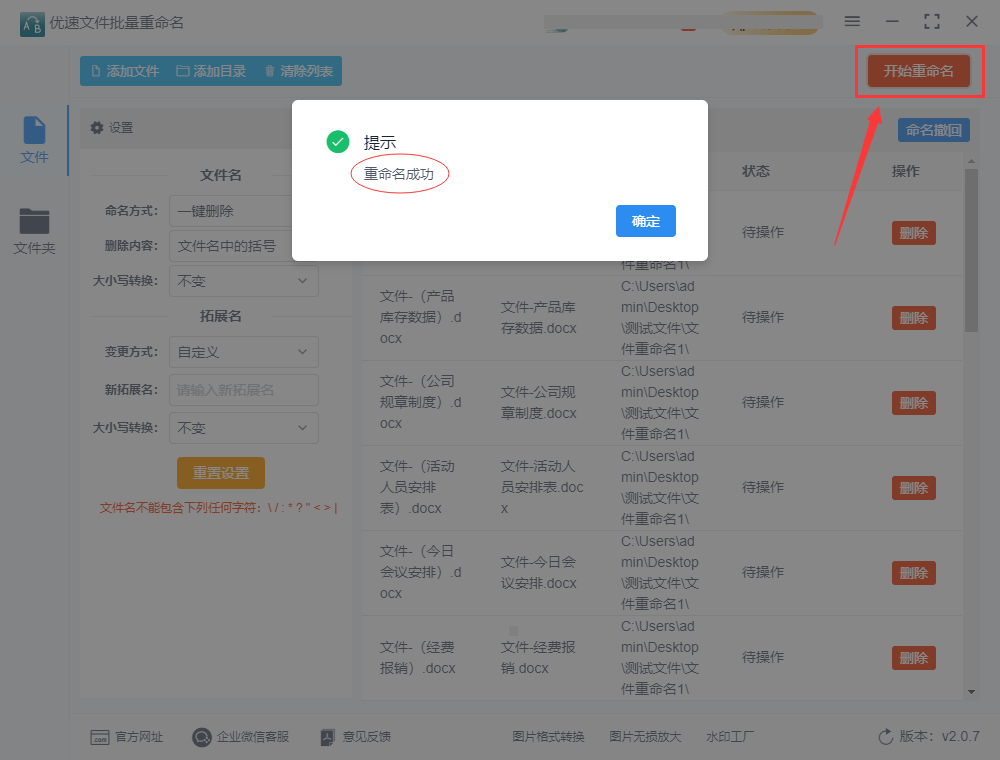
Task: Click the version refresh icon
Action: 886,737
